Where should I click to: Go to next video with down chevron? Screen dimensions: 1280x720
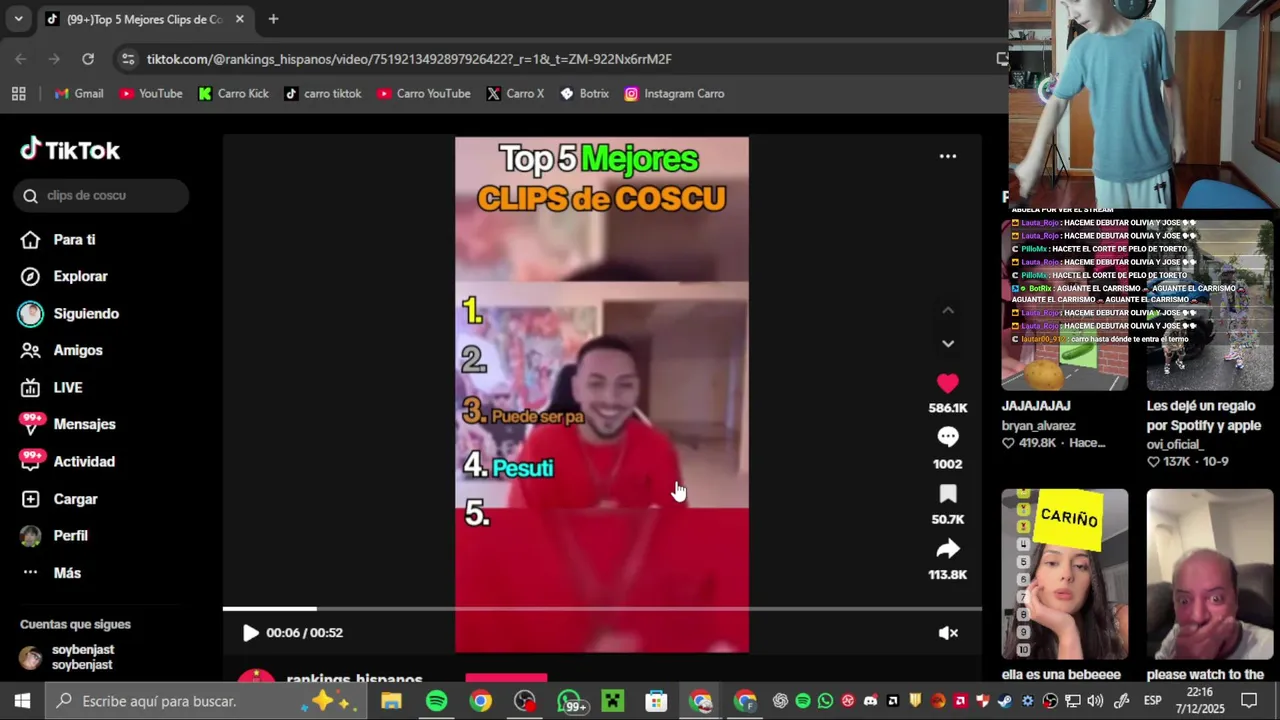(947, 343)
